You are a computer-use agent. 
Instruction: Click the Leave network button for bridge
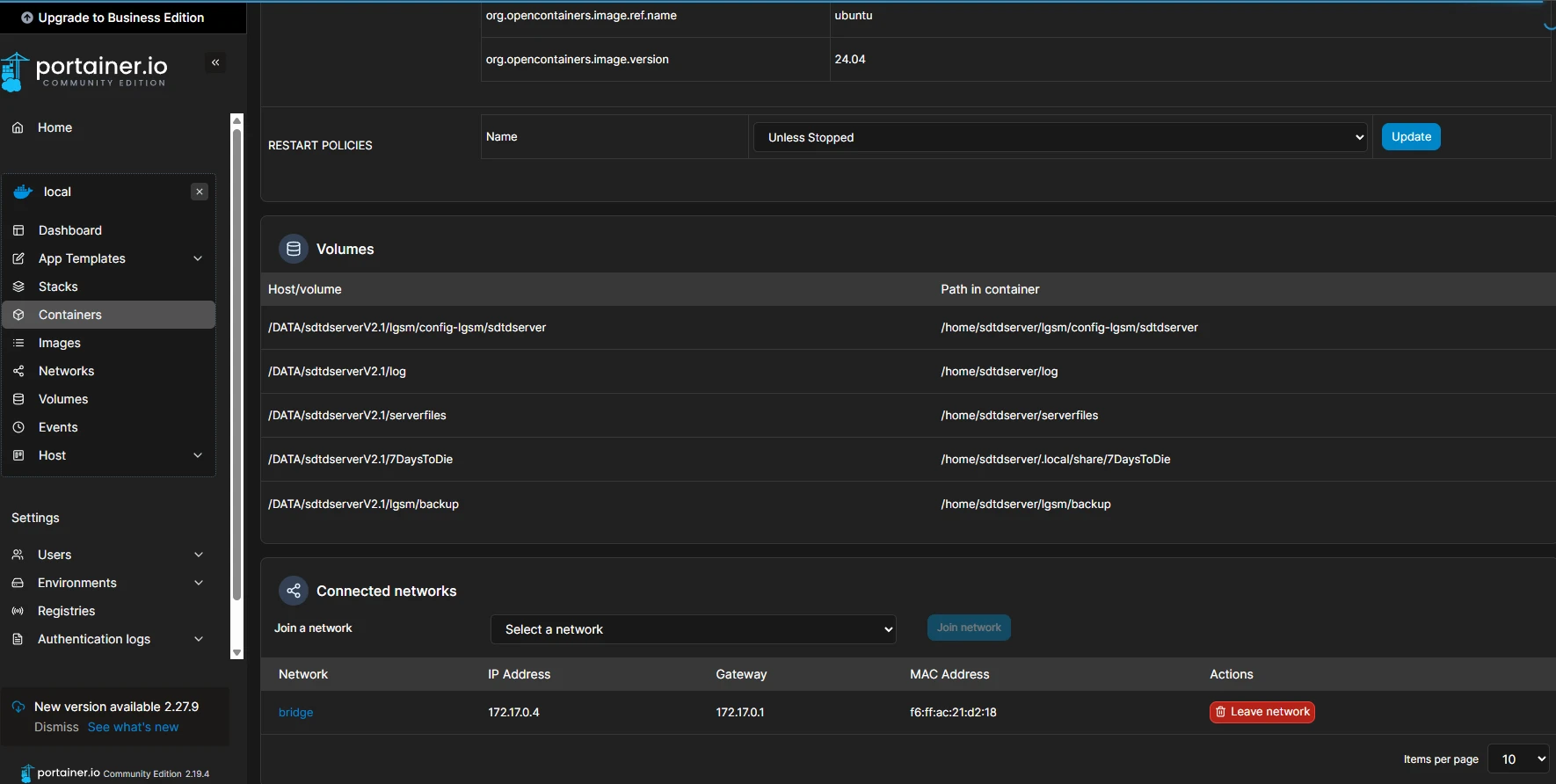1262,712
